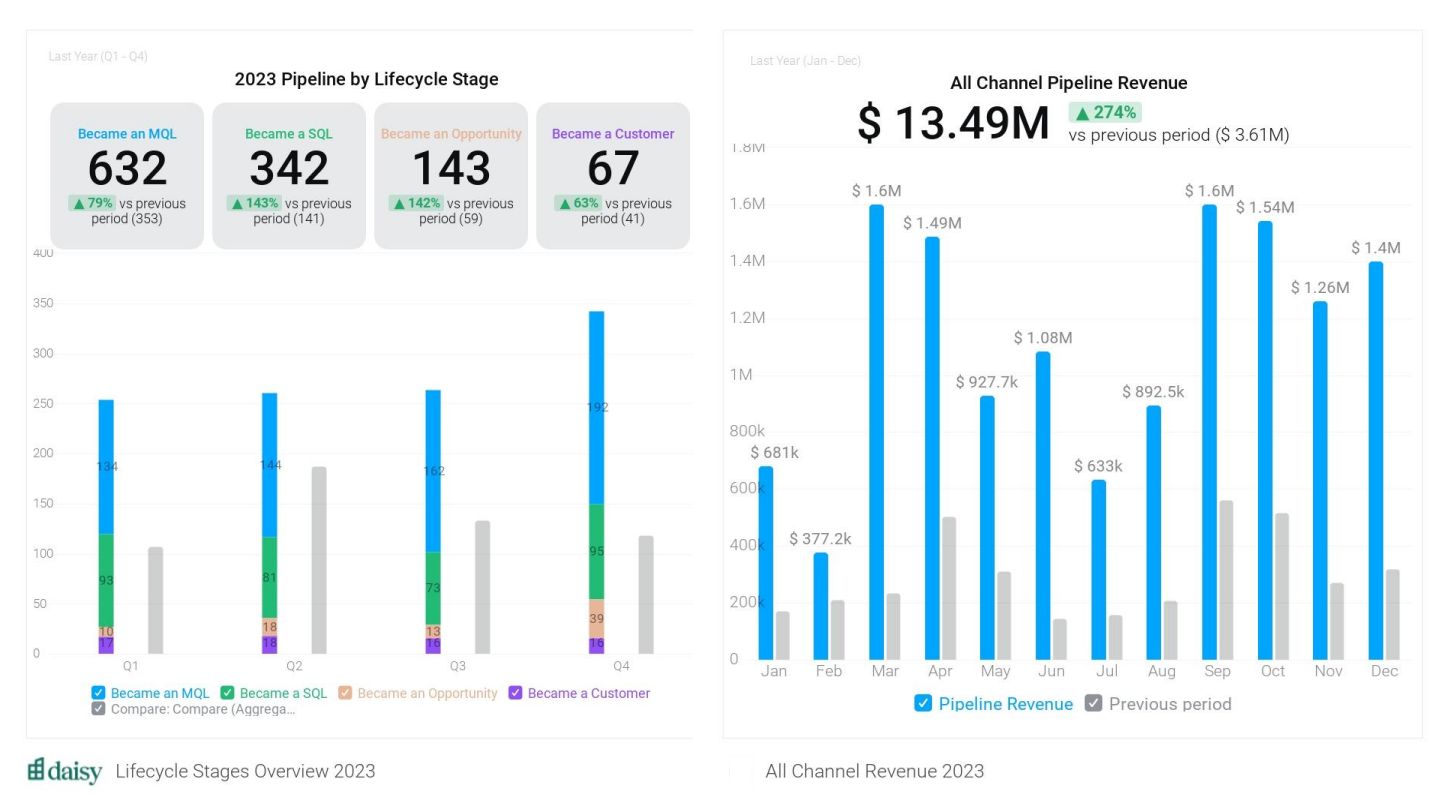Screen dimensions: 1434x805
Task: Toggle the Became a Customer legend checkbox
Action: pyautogui.click(x=515, y=693)
